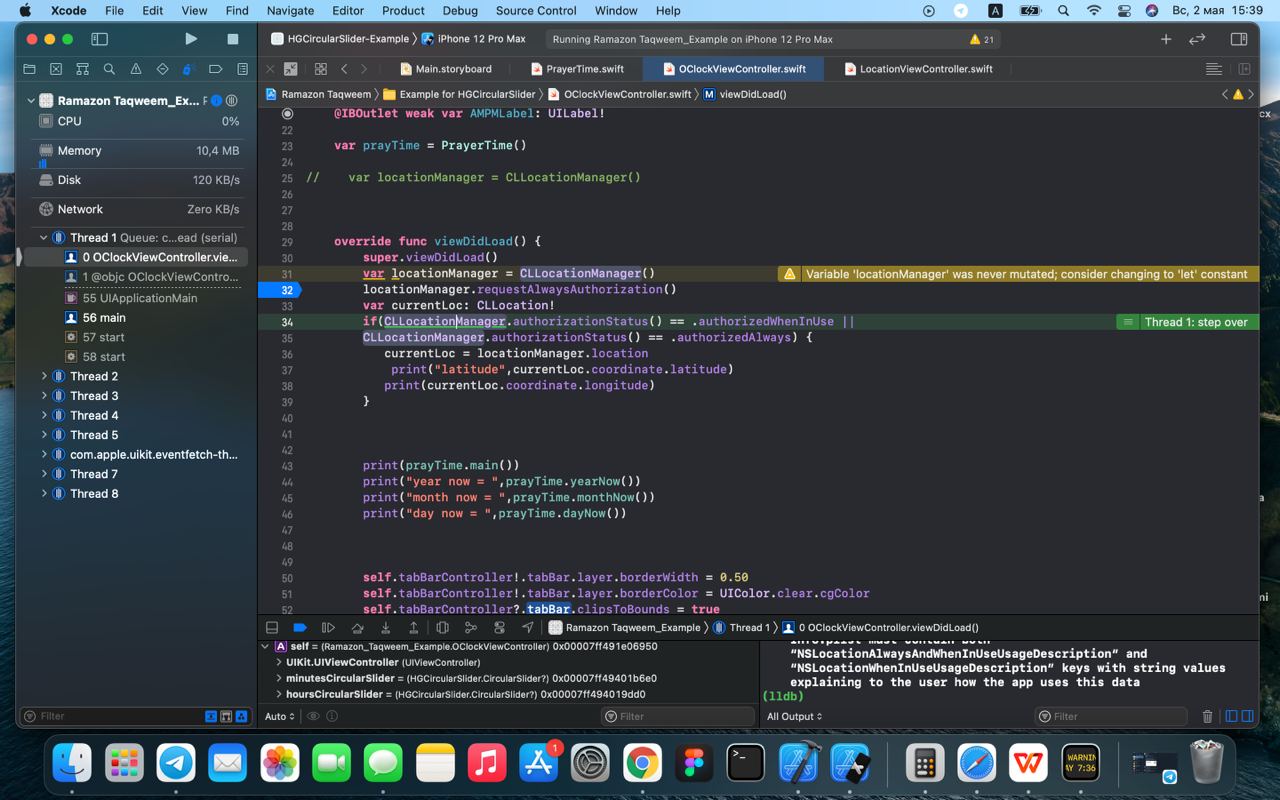Stop the running app
1280x800 pixels.
[x=233, y=39]
